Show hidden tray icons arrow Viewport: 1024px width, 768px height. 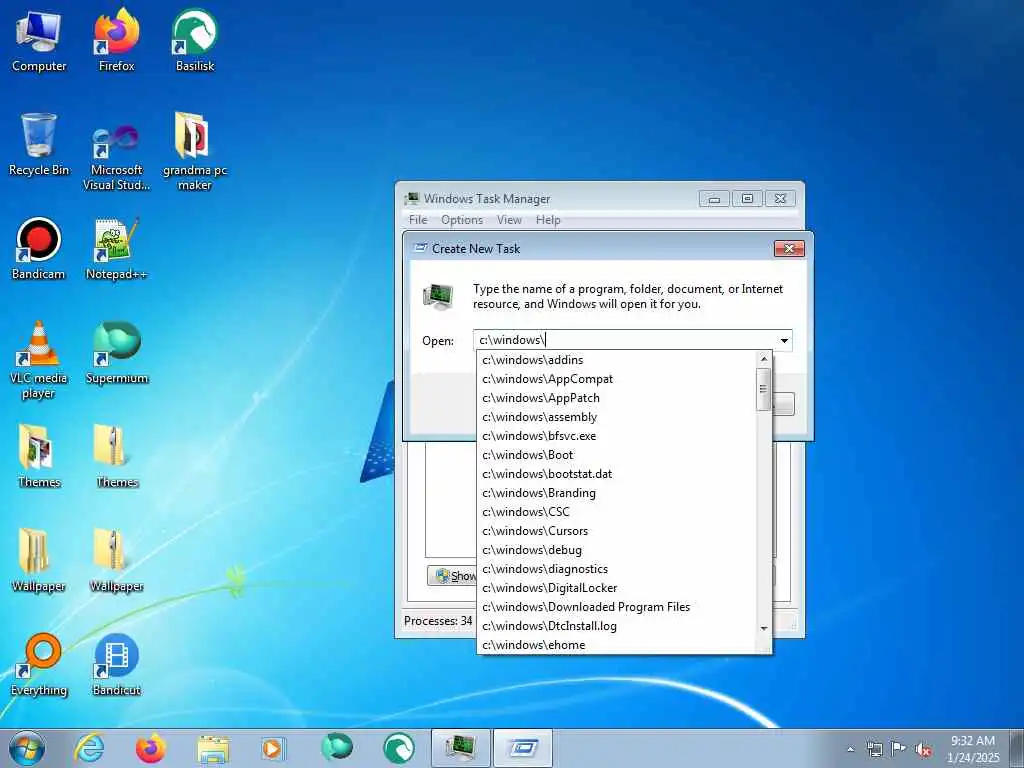click(850, 749)
